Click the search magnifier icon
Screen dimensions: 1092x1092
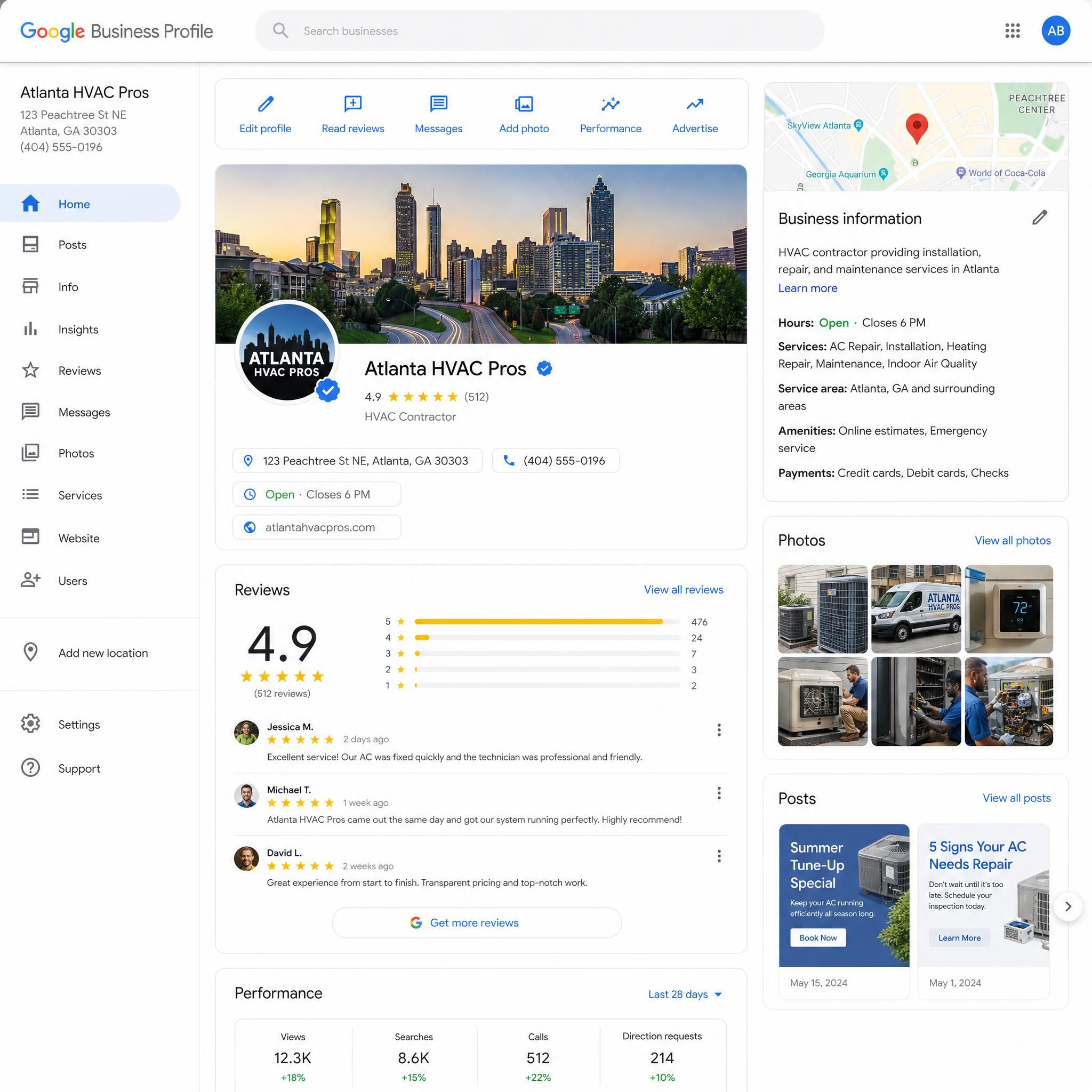[280, 30]
